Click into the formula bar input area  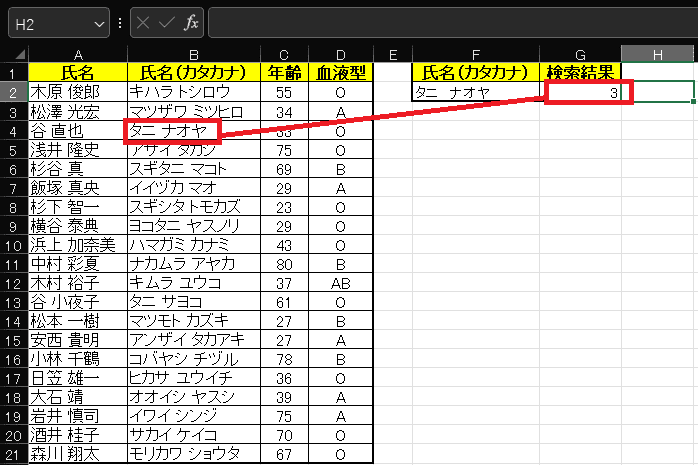pos(450,22)
